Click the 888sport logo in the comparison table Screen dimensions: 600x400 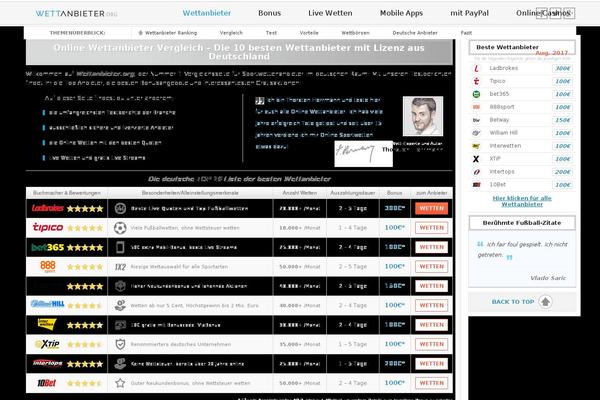click(48, 266)
